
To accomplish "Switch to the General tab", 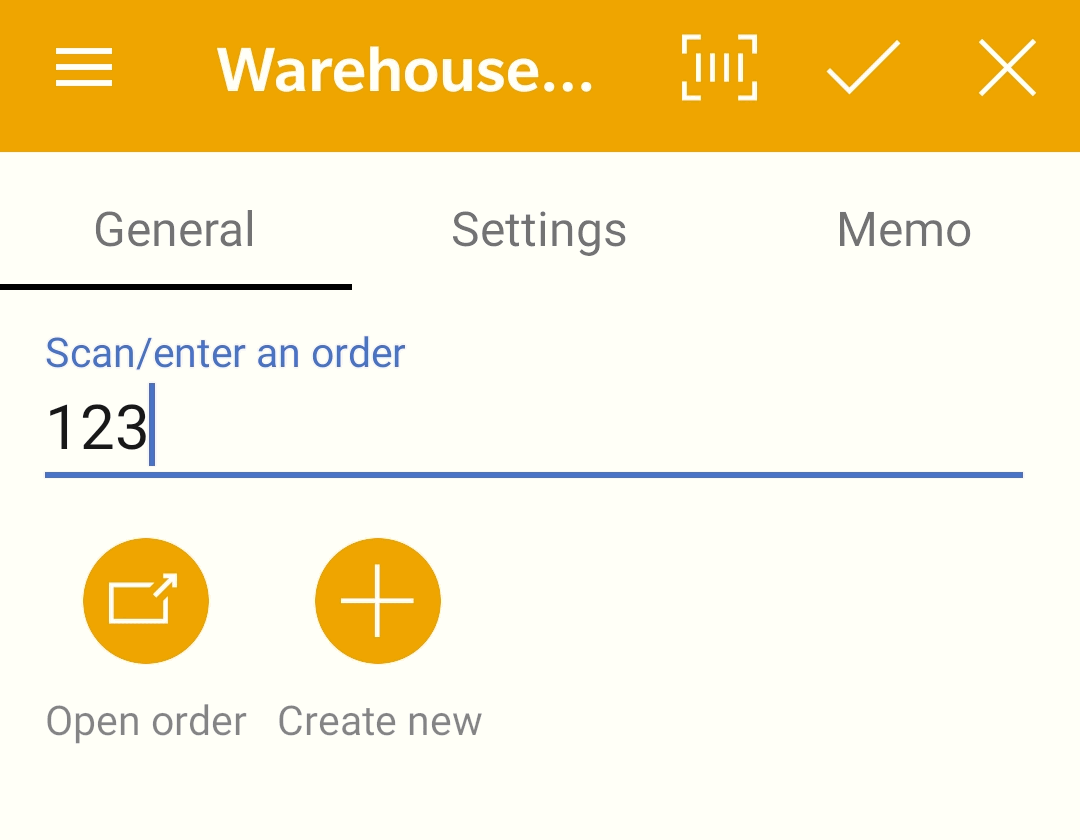I will click(175, 229).
